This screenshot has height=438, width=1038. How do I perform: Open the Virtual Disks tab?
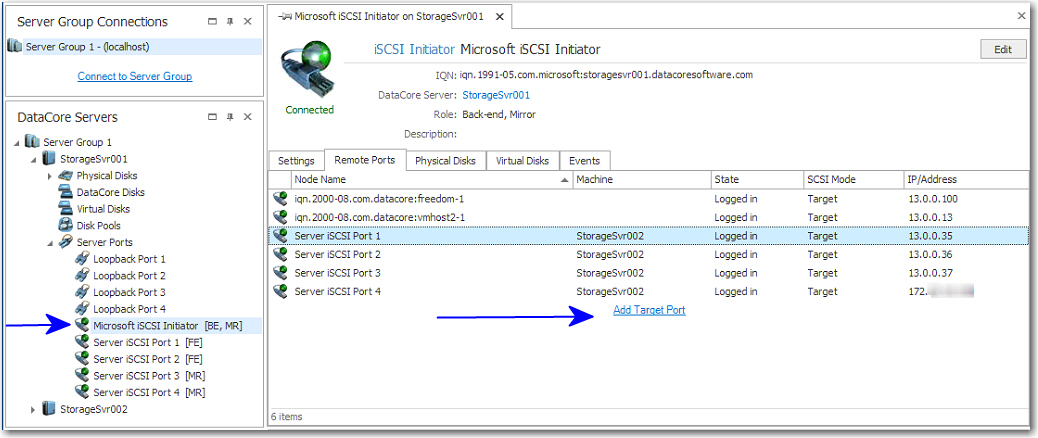tap(522, 161)
